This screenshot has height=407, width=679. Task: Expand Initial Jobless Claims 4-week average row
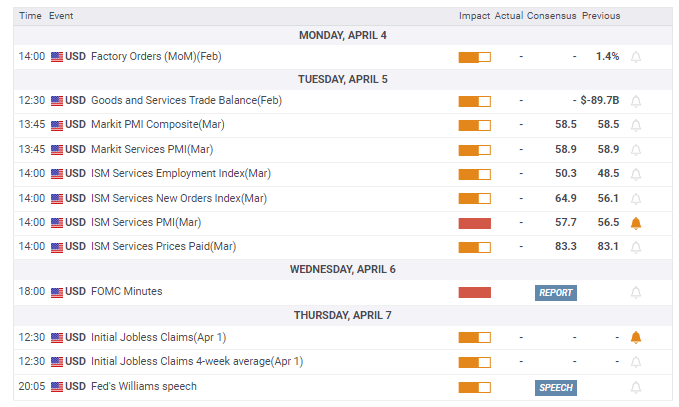click(x=196, y=362)
